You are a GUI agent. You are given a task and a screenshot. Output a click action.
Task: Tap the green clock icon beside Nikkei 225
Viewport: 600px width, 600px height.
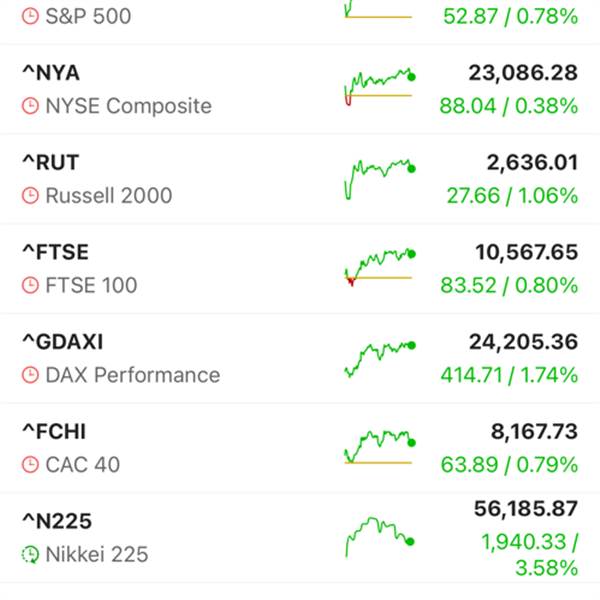(x=31, y=554)
